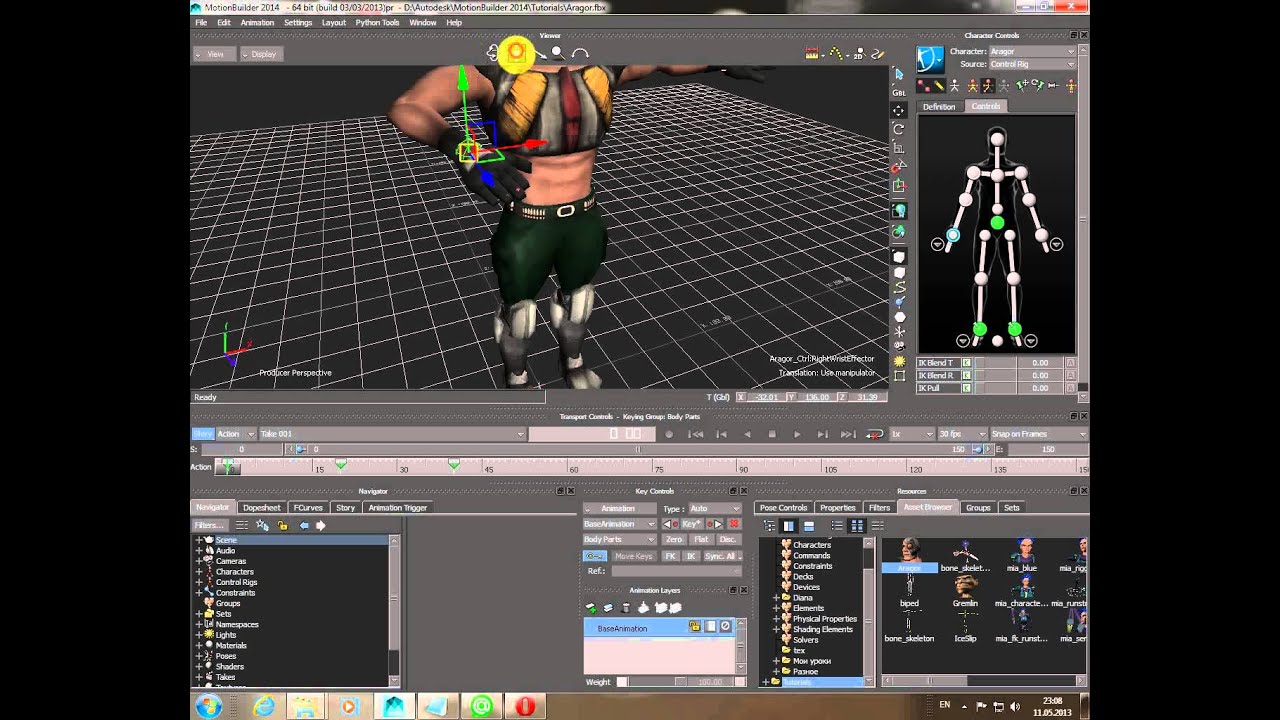
Task: Open the Take 001 dropdown
Action: (x=392, y=434)
